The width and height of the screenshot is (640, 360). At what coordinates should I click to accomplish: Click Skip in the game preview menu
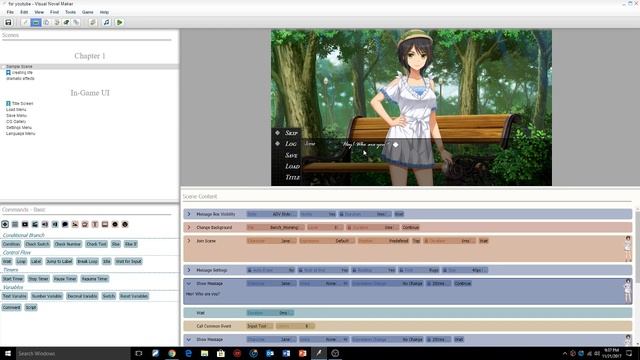[291, 133]
